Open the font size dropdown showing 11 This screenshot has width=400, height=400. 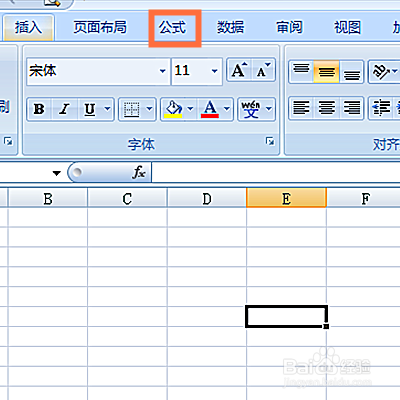coord(215,71)
